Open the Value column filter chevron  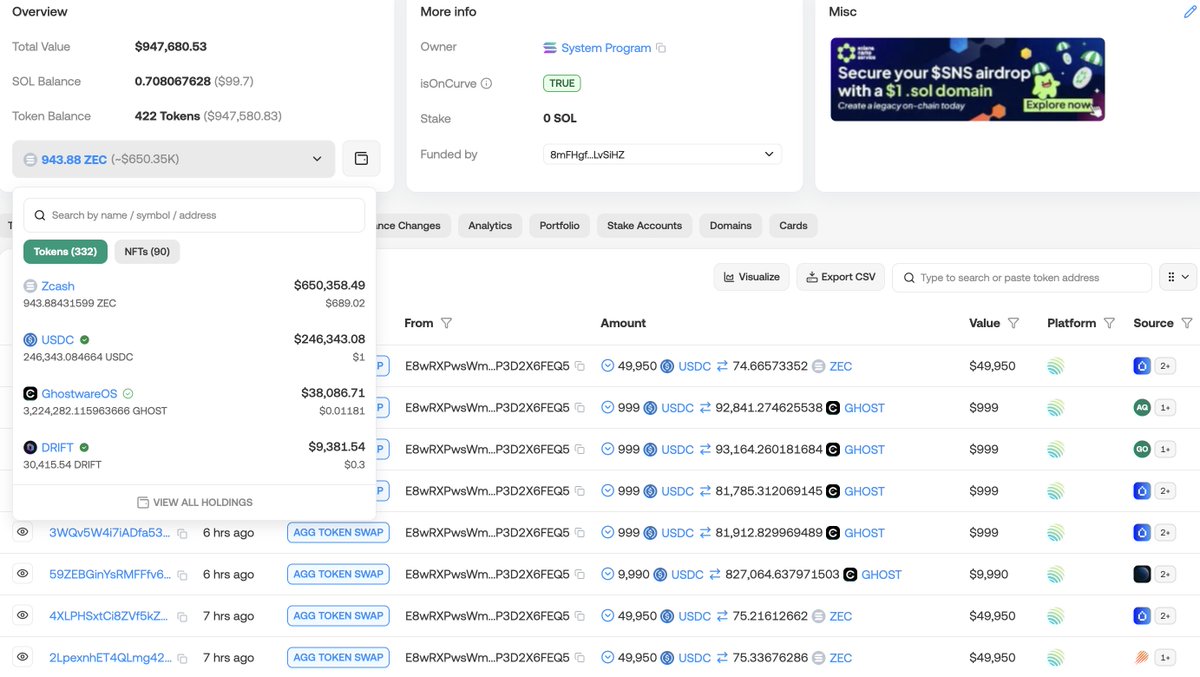(x=1015, y=323)
